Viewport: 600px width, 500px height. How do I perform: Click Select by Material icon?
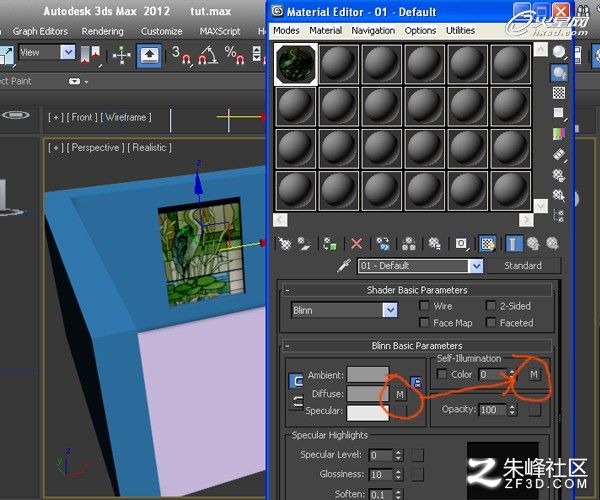pyautogui.click(x=559, y=195)
